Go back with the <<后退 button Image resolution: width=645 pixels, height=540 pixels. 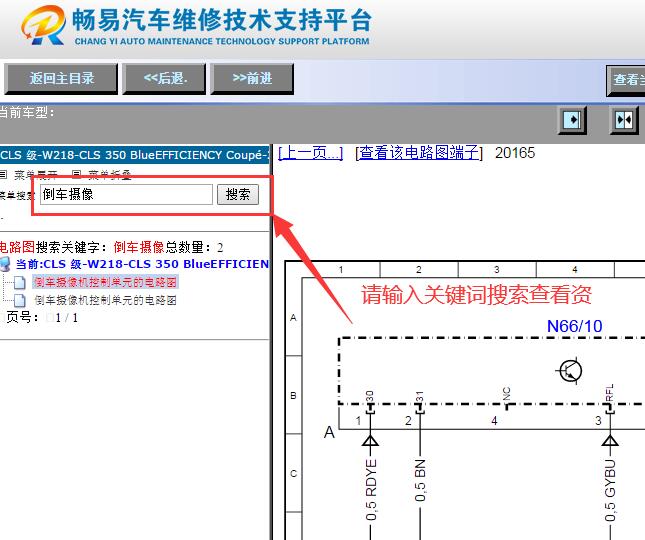(164, 79)
